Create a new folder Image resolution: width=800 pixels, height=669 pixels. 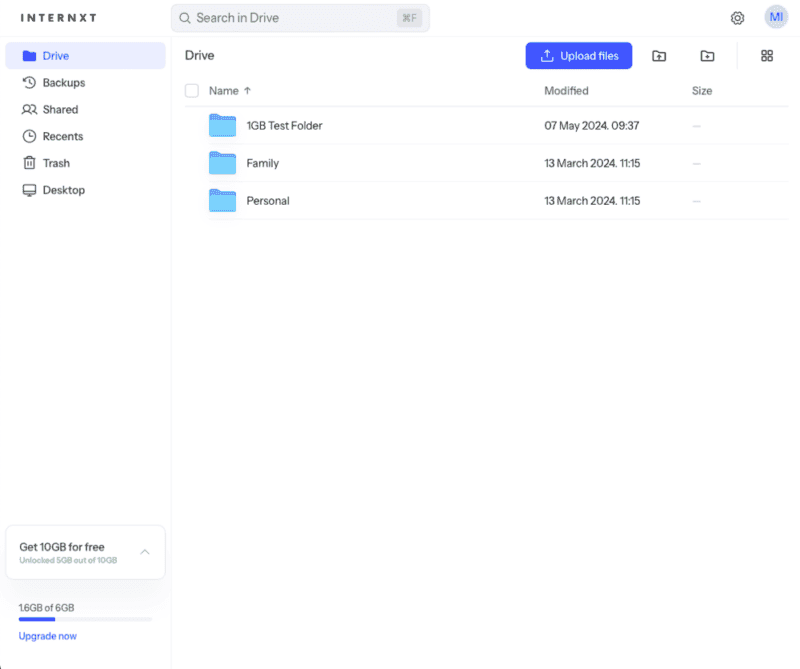[x=707, y=56]
